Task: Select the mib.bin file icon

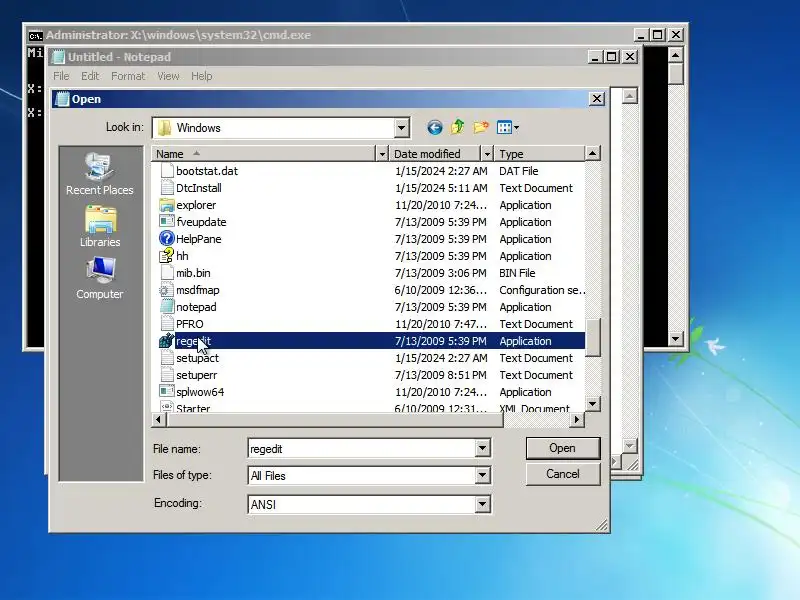Action: pyautogui.click(x=167, y=273)
